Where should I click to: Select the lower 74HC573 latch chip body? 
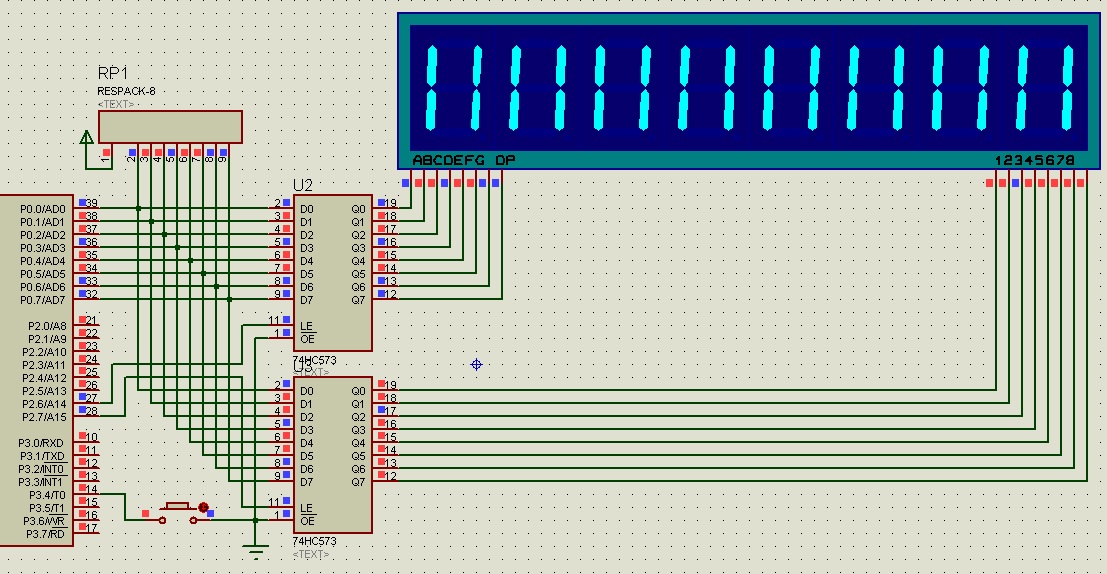pyautogui.click(x=333, y=455)
